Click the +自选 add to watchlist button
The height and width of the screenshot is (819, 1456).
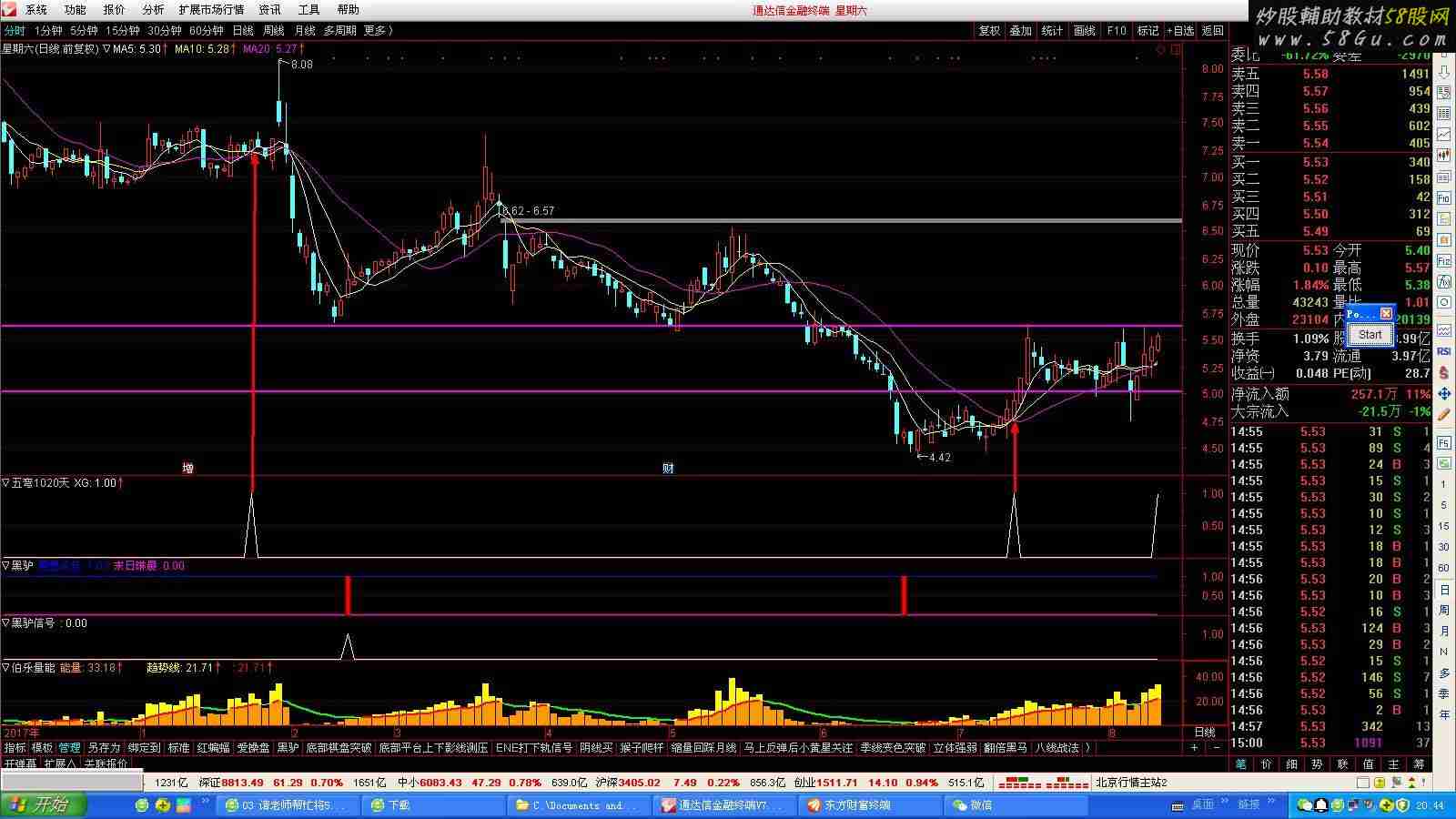pyautogui.click(x=1180, y=30)
